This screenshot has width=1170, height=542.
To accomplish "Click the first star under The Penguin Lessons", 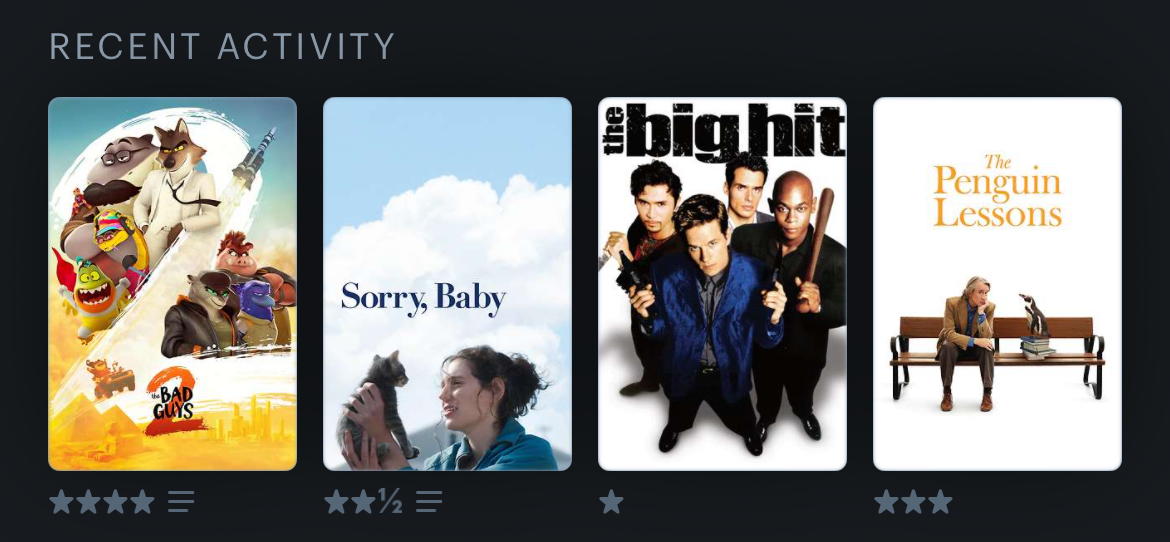I will tap(886, 502).
